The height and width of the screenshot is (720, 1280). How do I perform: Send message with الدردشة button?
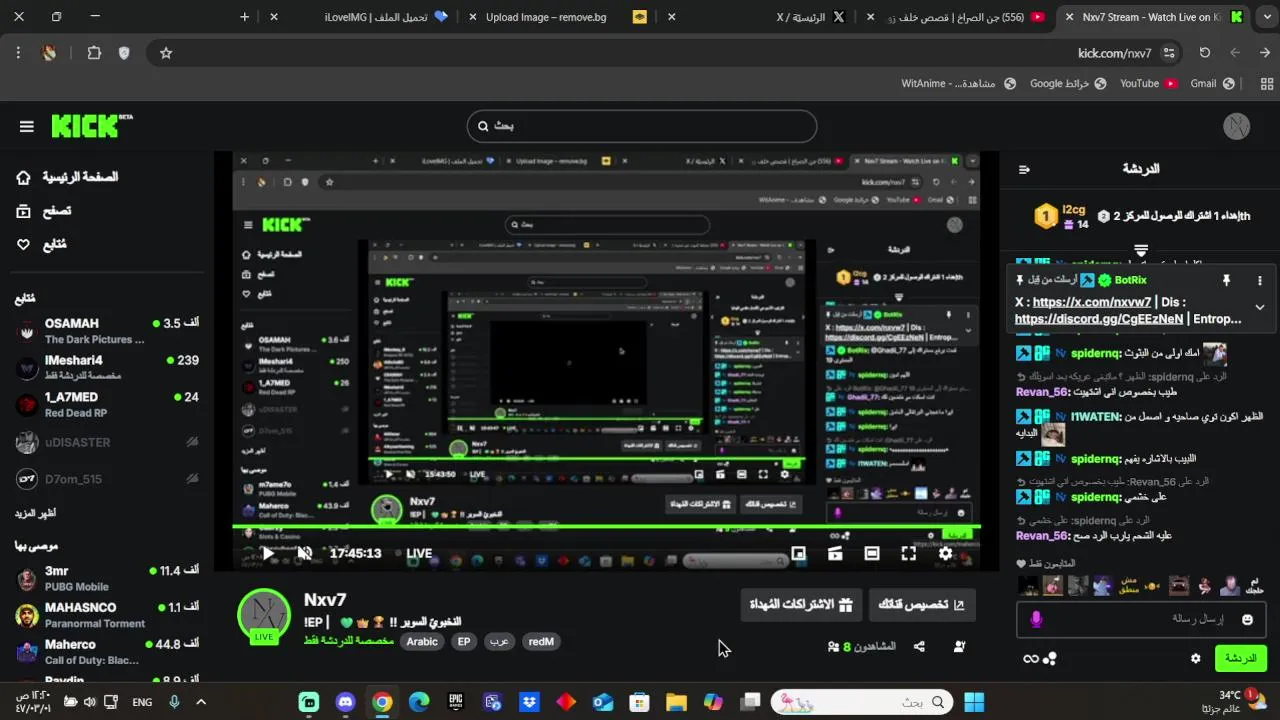1241,658
